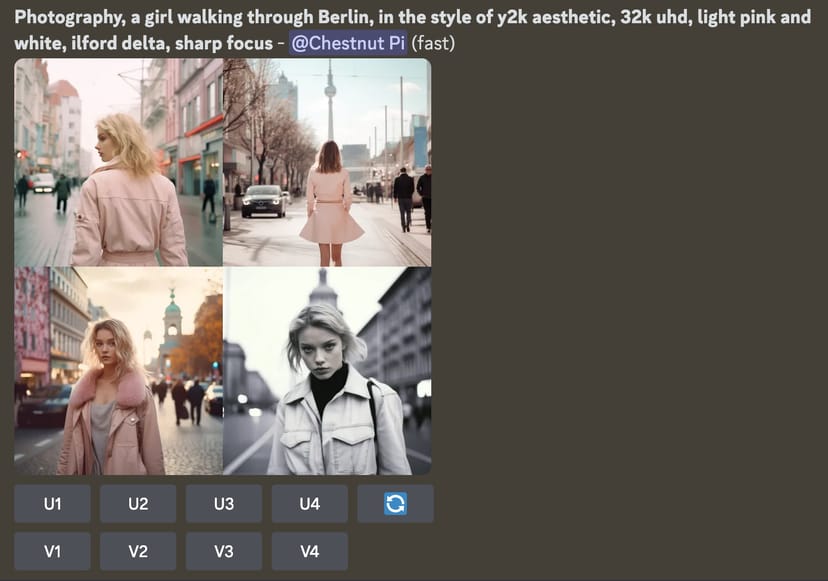Screen dimensions: 828x581
Task: Choose the V3 variation button
Action: click(x=224, y=551)
